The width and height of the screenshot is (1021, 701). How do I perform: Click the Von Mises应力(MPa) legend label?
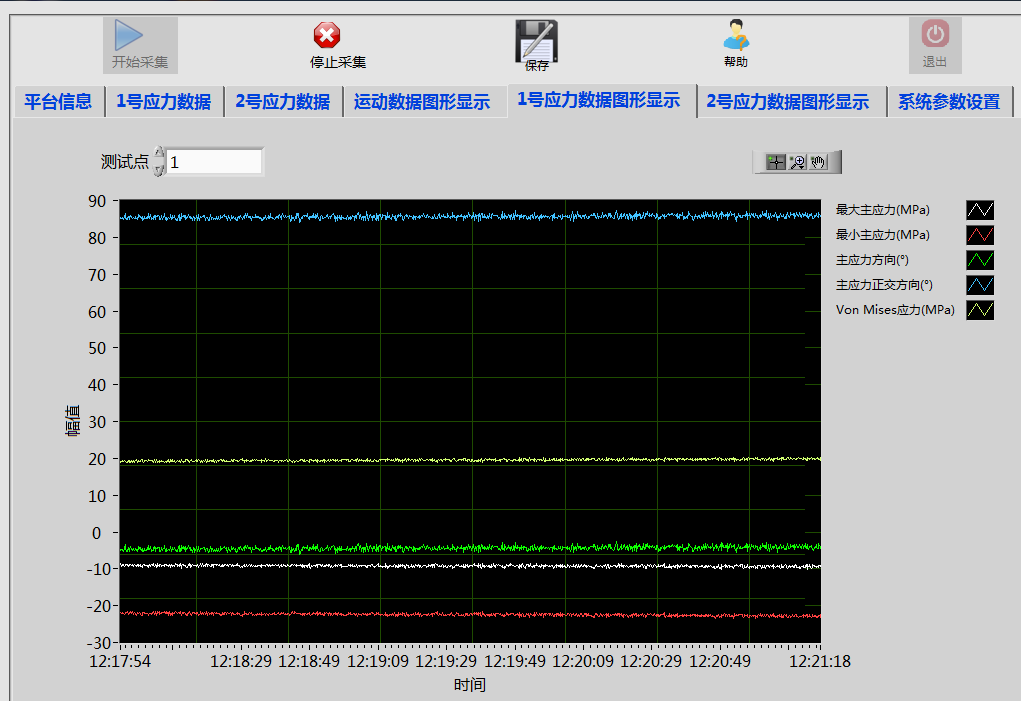895,310
